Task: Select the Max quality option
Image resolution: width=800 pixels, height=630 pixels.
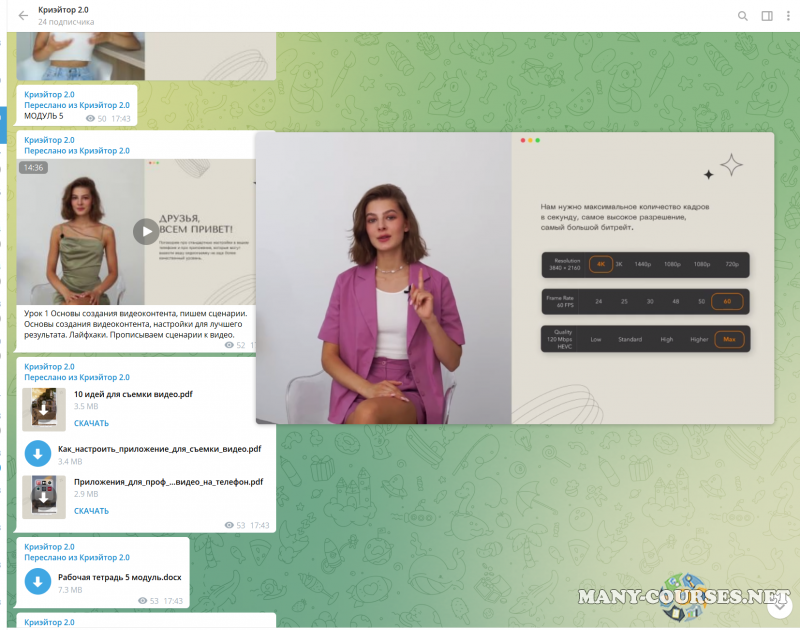Action: (729, 339)
